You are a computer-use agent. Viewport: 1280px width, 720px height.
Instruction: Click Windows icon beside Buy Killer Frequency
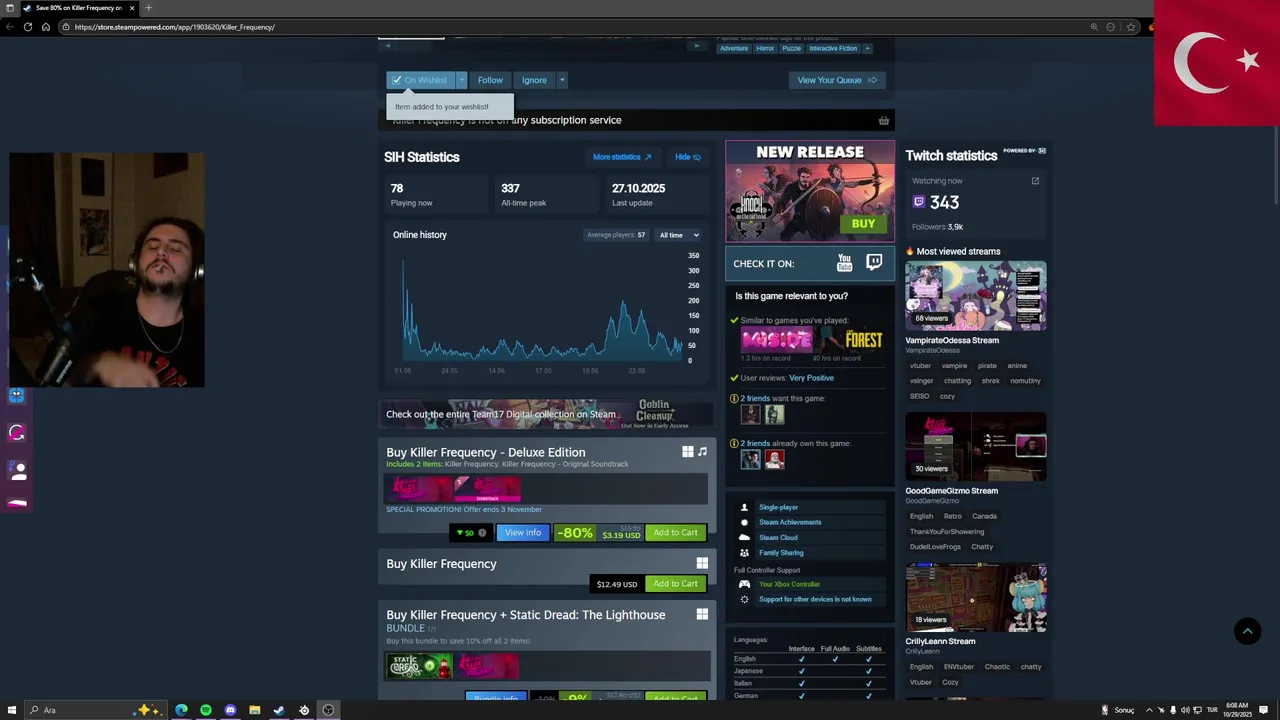(x=702, y=564)
